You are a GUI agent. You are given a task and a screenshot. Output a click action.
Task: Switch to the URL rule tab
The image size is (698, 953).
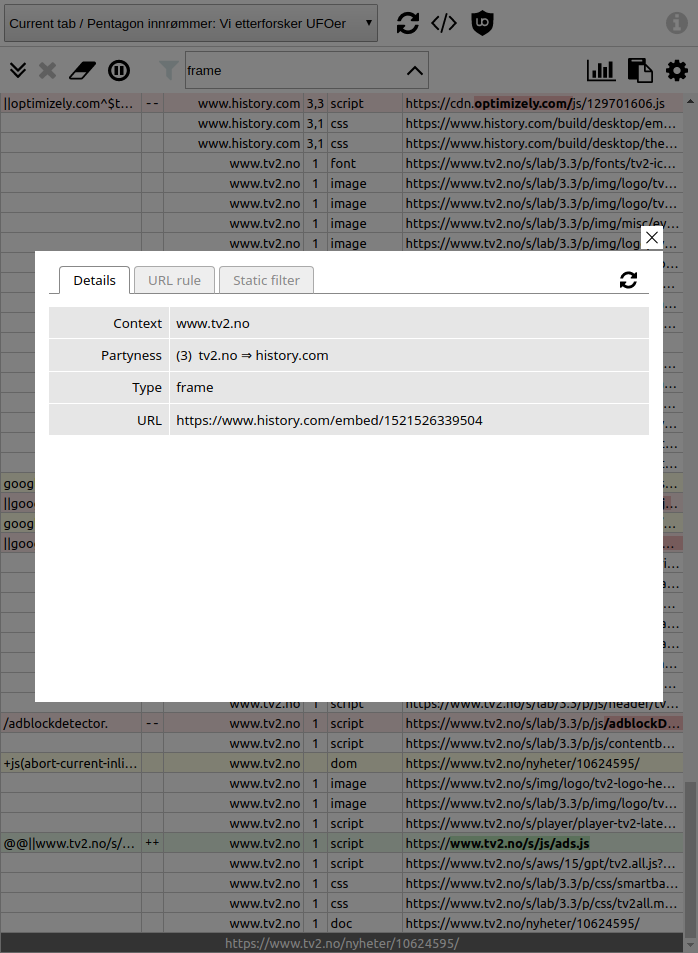tap(174, 280)
